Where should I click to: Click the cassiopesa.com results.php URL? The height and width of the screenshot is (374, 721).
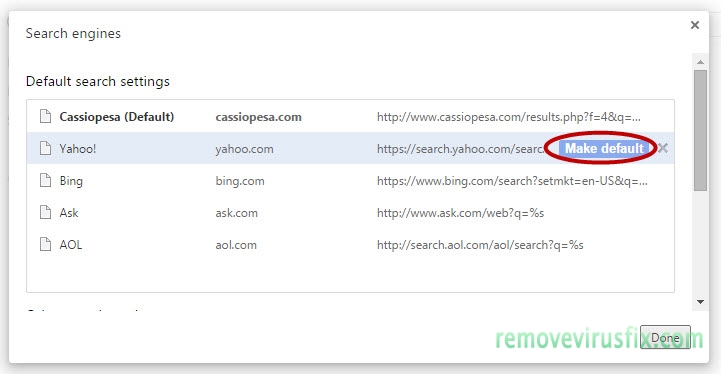click(509, 117)
